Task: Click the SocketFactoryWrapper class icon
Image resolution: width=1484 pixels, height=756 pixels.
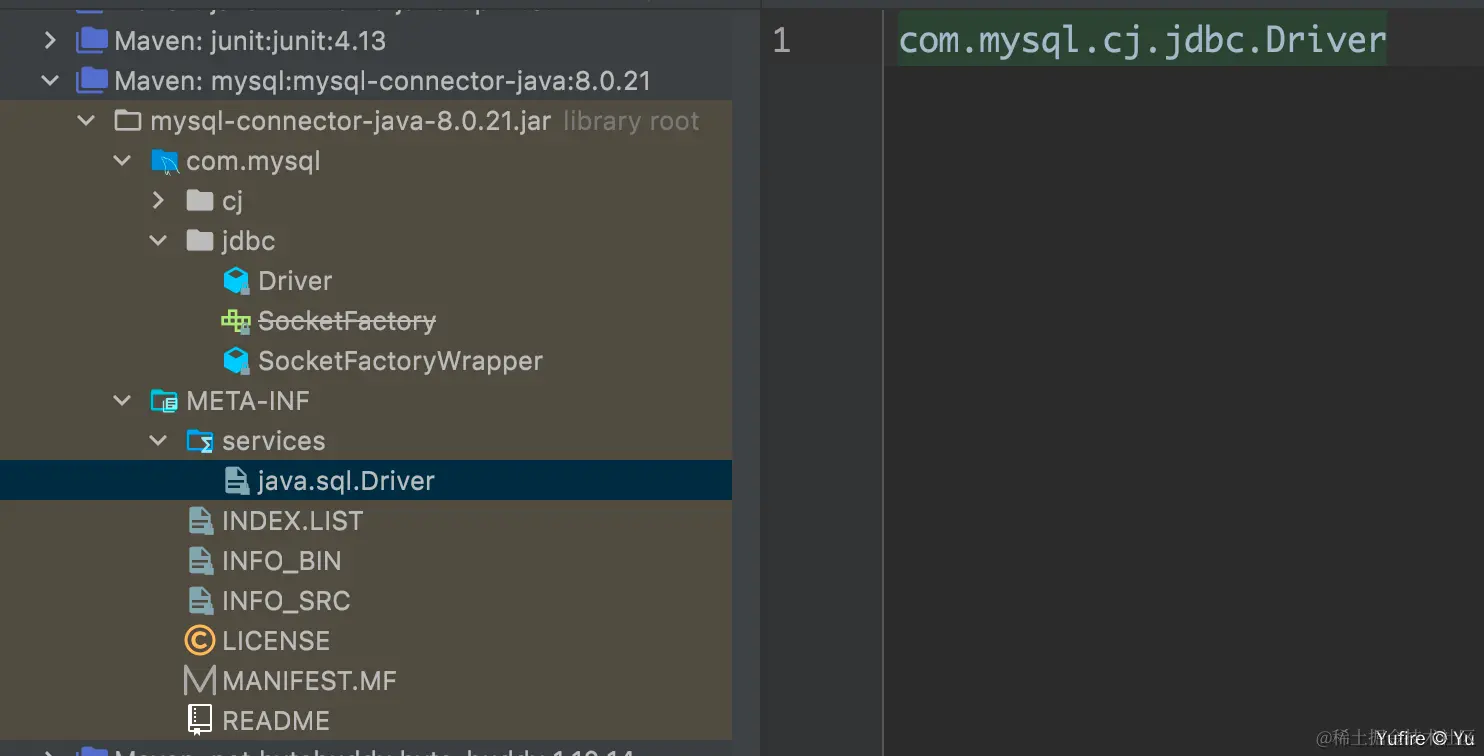Action: pos(236,361)
